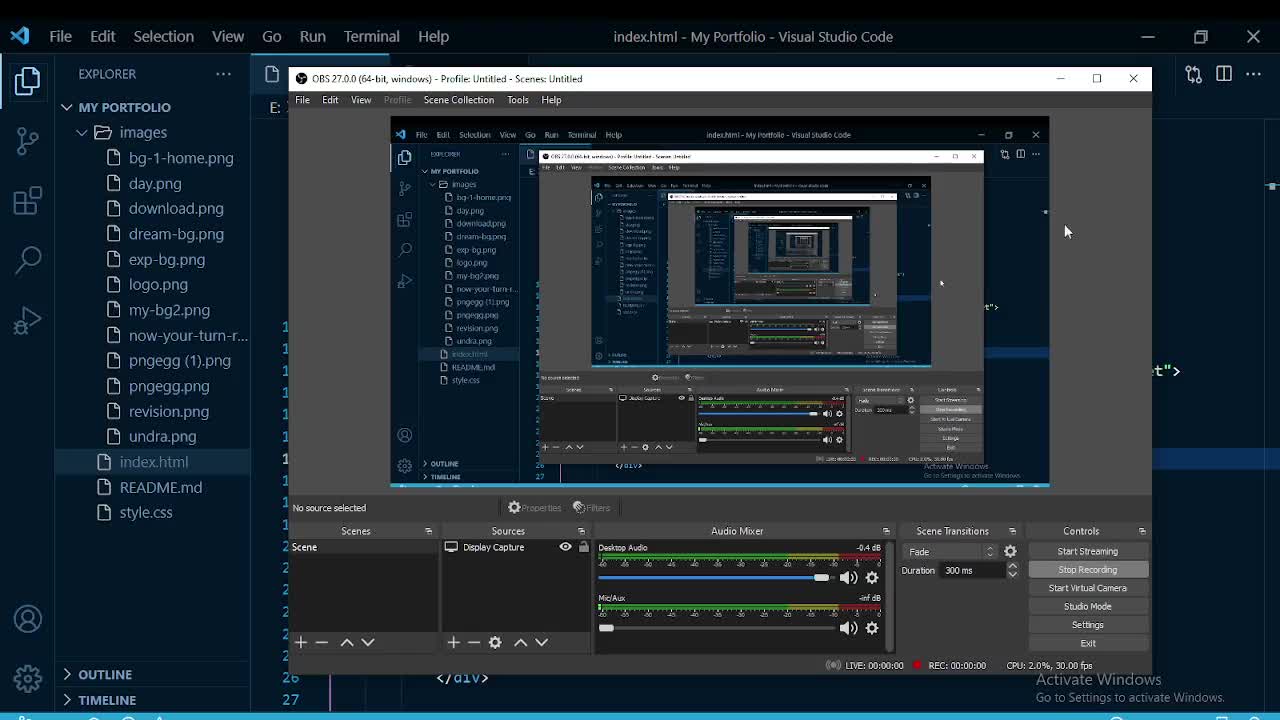Open Run and Debug view in sidebar
Image resolution: width=1280 pixels, height=720 pixels.
[28, 321]
